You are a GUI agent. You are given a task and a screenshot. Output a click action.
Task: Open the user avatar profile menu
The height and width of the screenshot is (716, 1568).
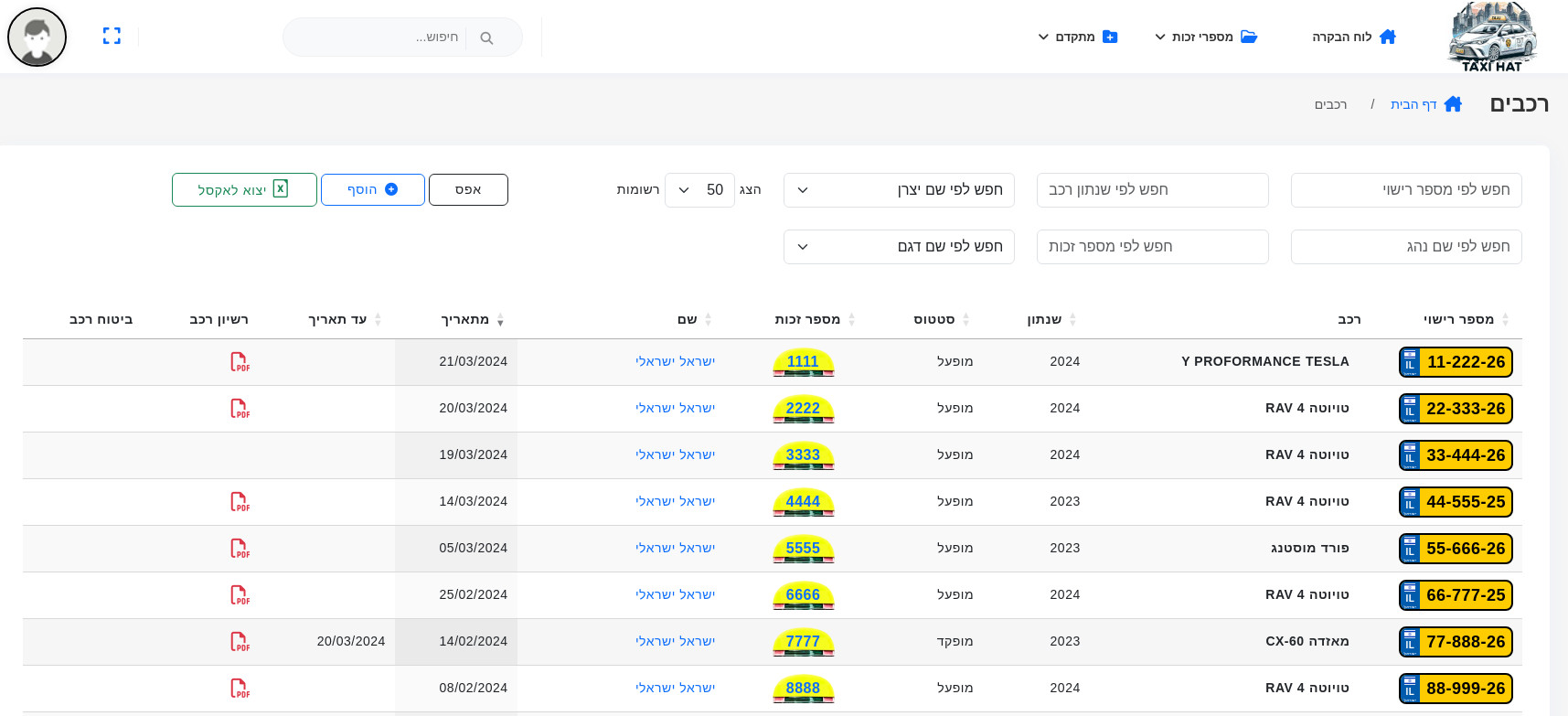(37, 37)
